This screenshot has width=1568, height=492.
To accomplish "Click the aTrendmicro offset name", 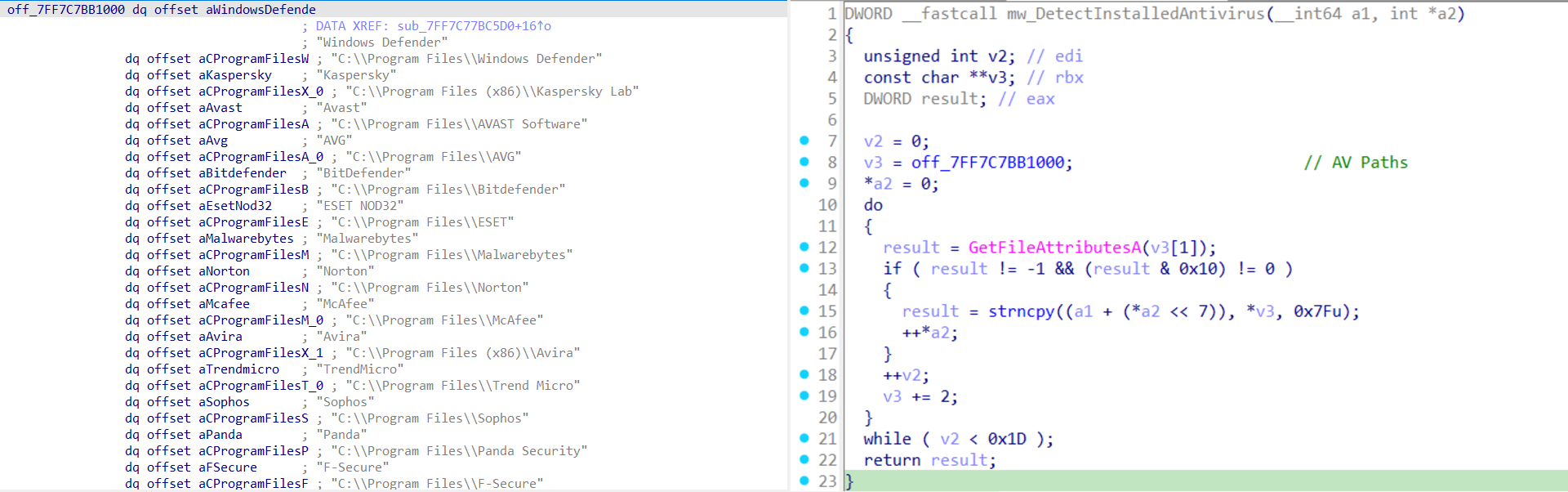I will 238,369.
